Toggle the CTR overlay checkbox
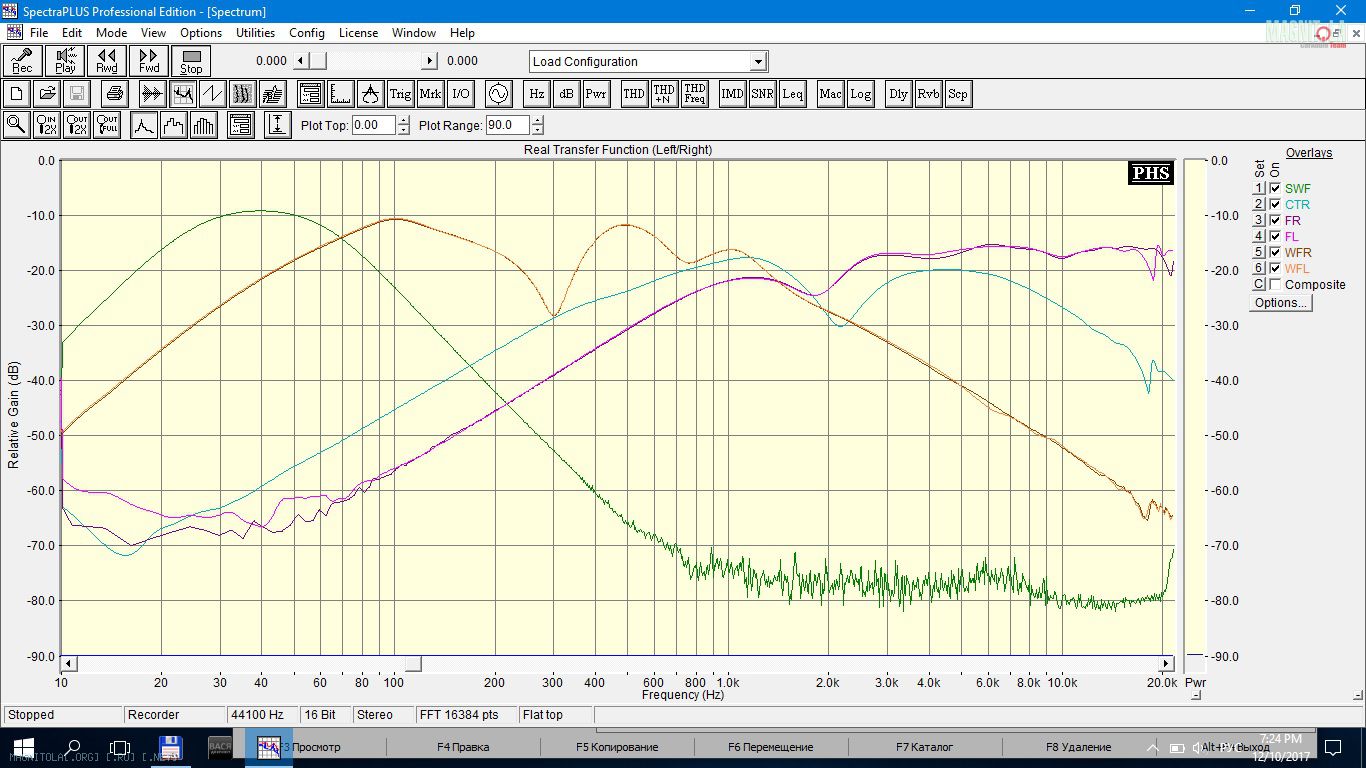The height and width of the screenshot is (768, 1366). (1275, 204)
